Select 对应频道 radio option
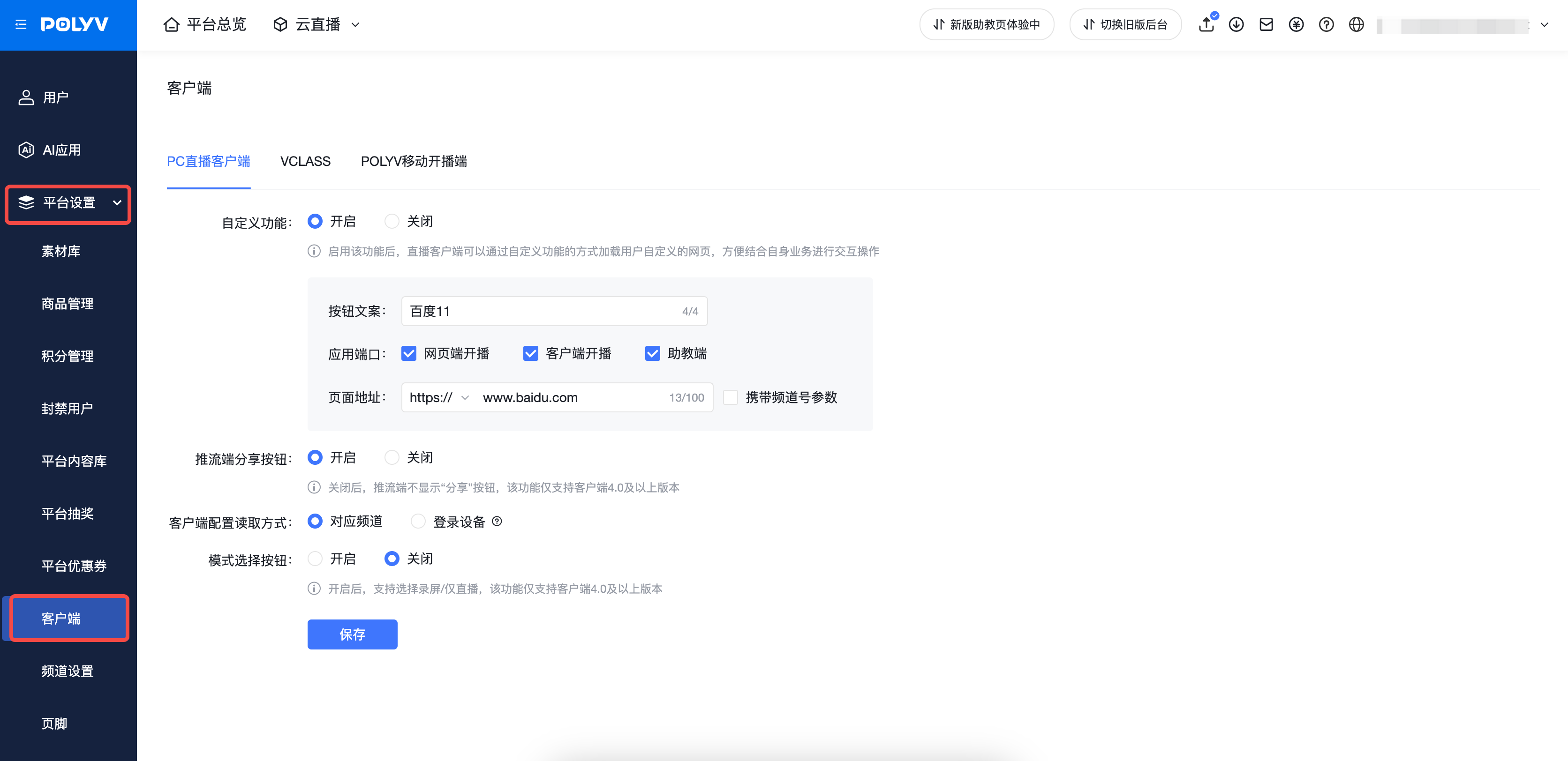This screenshot has height=761, width=1568. click(315, 522)
